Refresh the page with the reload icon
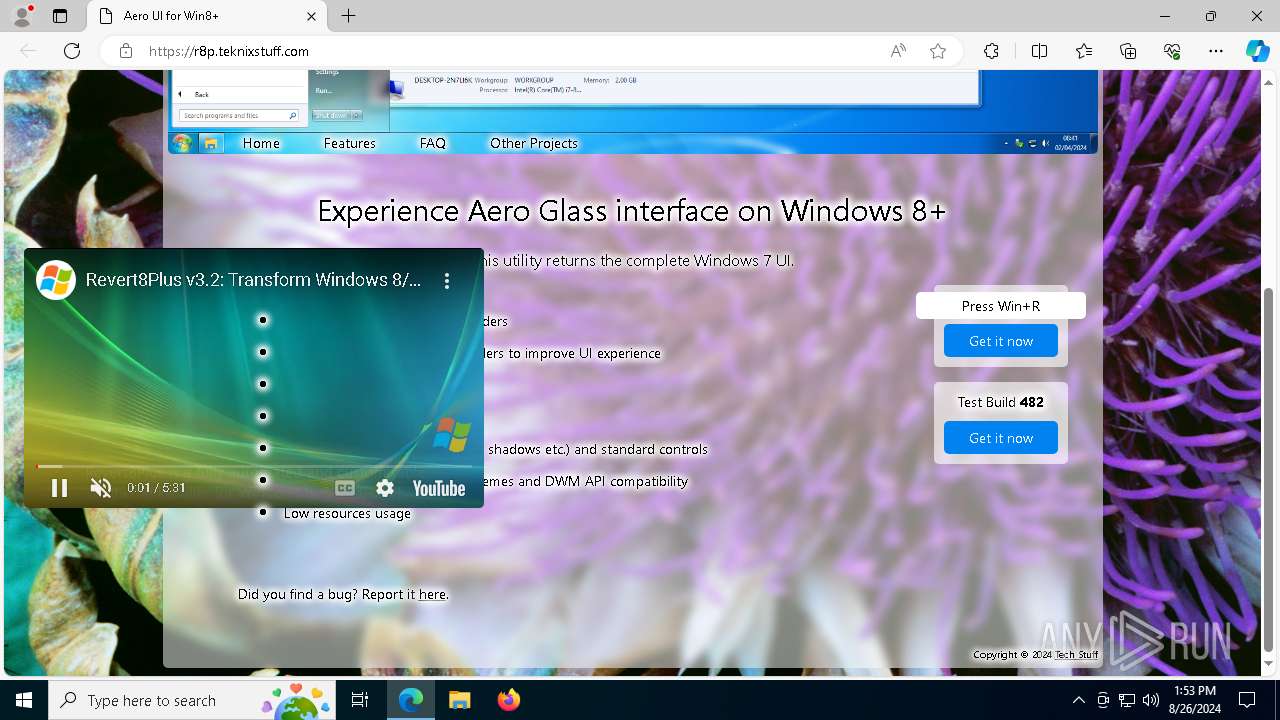Image resolution: width=1280 pixels, height=720 pixels. coord(72,51)
